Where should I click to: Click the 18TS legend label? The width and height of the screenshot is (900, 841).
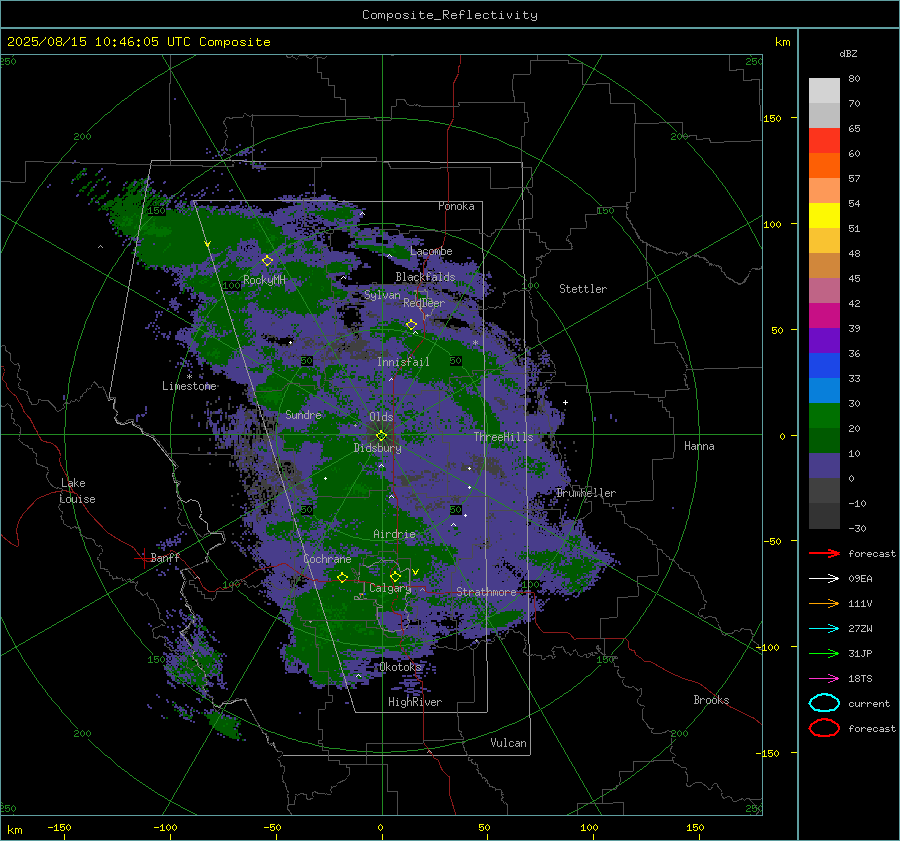click(860, 679)
